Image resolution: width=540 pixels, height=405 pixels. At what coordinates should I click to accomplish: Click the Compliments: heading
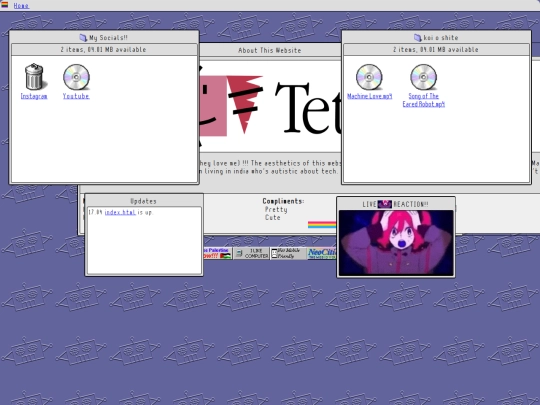pos(283,201)
